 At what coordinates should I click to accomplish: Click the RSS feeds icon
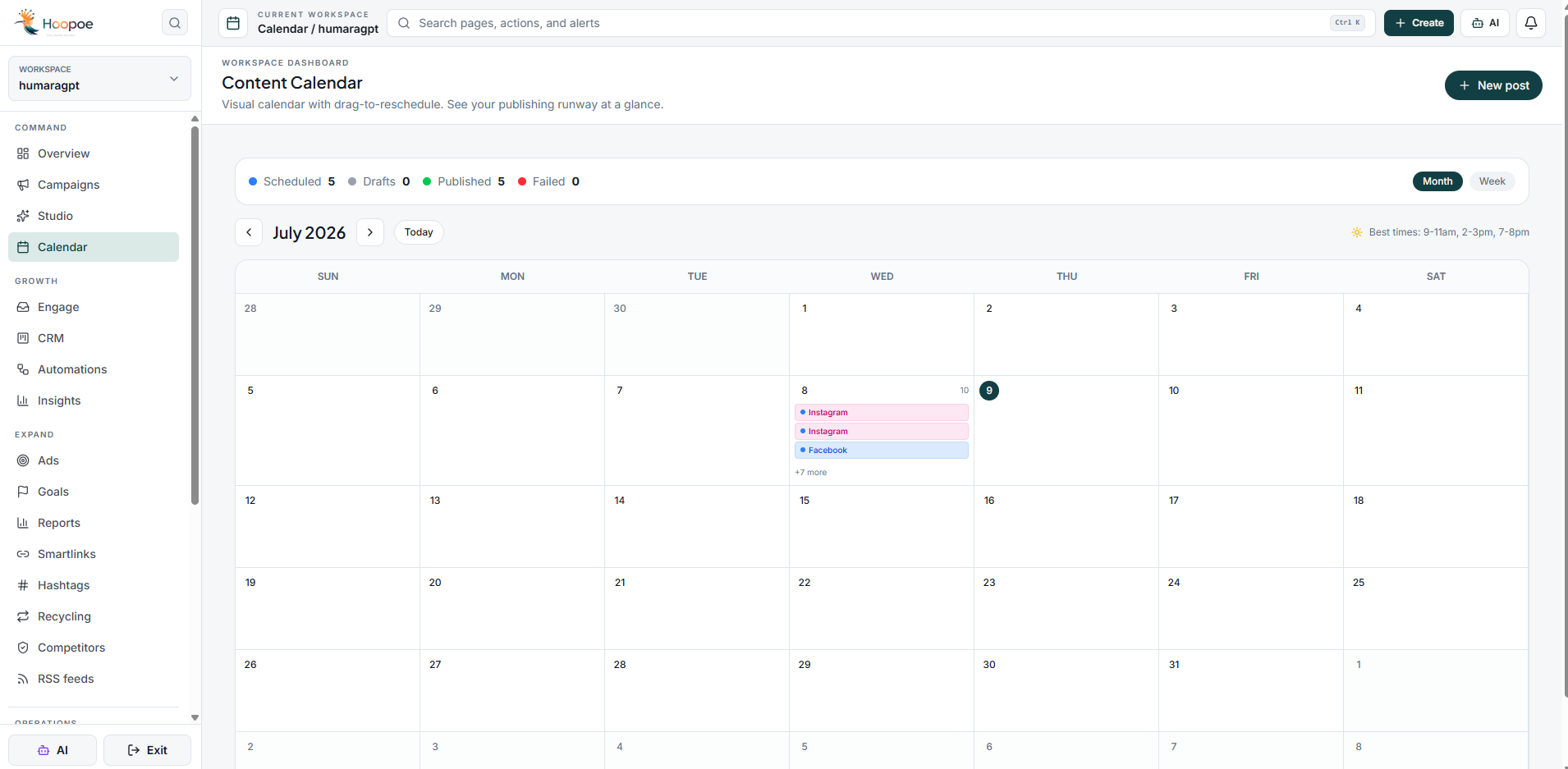[x=23, y=679]
